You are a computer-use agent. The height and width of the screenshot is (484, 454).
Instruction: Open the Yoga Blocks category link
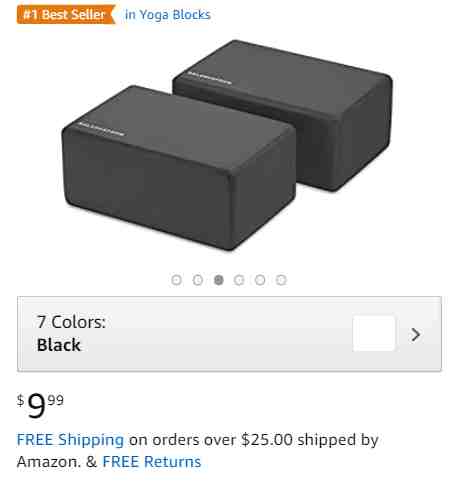tap(168, 15)
